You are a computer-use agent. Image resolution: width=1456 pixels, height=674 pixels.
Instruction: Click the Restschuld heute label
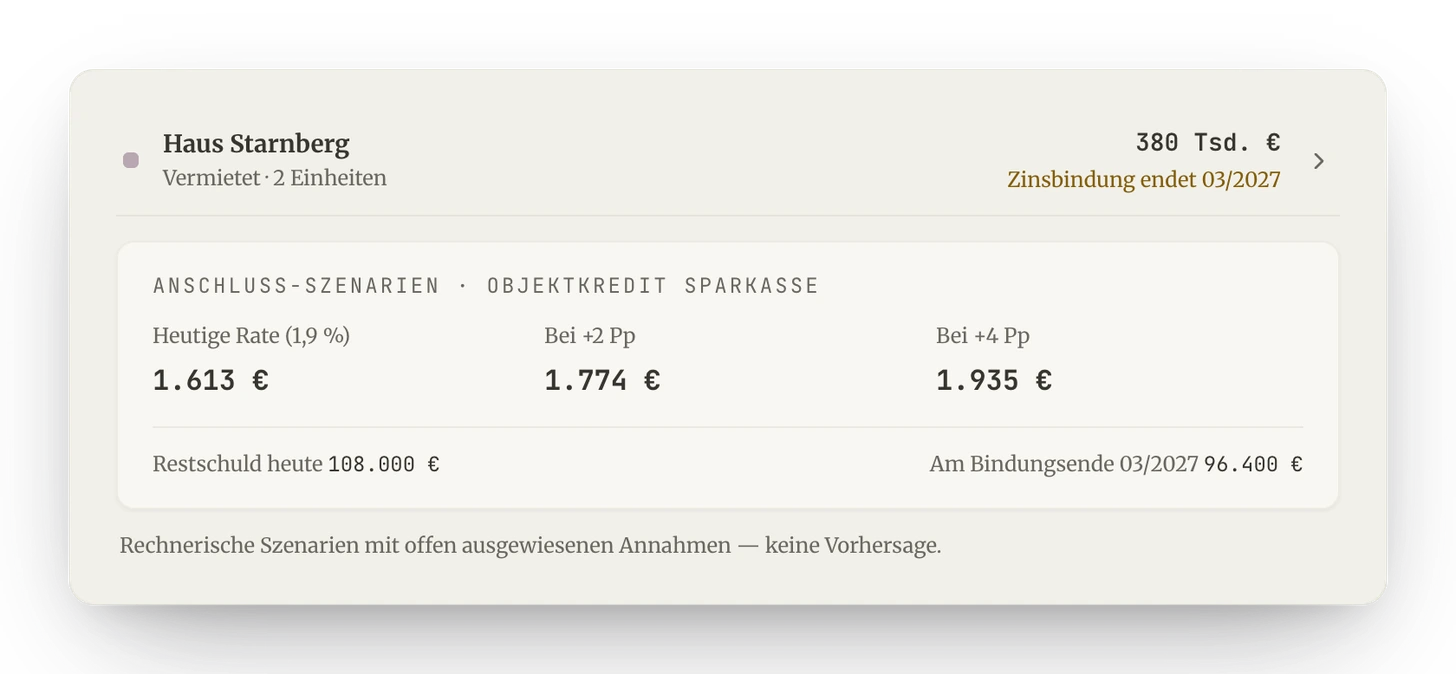pyautogui.click(x=238, y=464)
